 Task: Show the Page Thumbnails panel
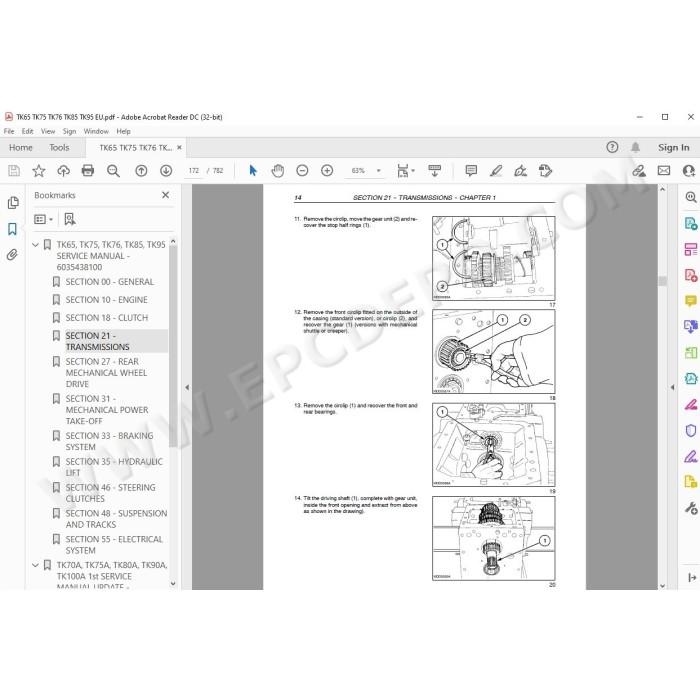coord(13,203)
